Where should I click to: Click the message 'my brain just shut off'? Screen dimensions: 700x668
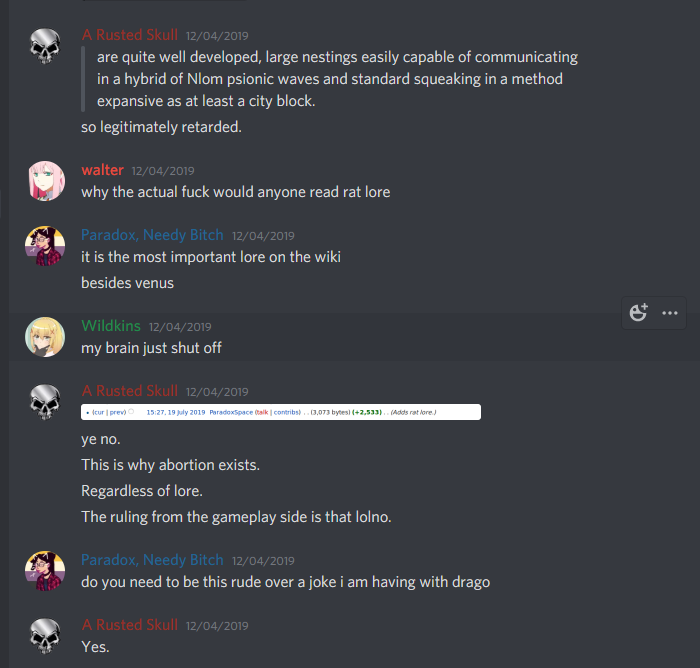[x=151, y=348]
